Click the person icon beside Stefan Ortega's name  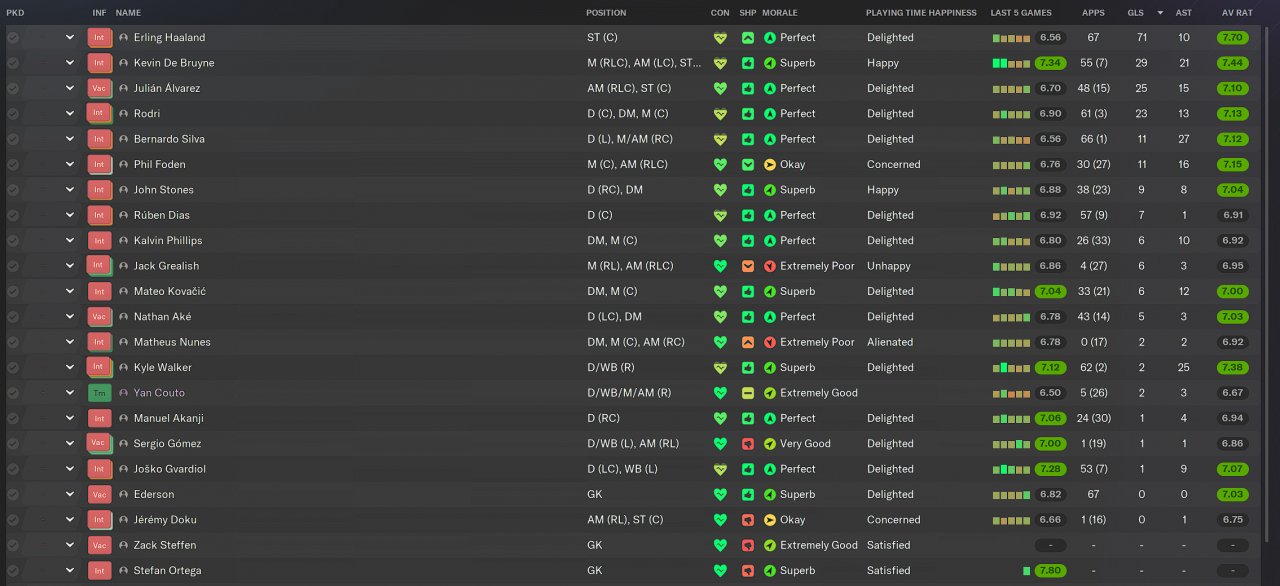tap(124, 571)
